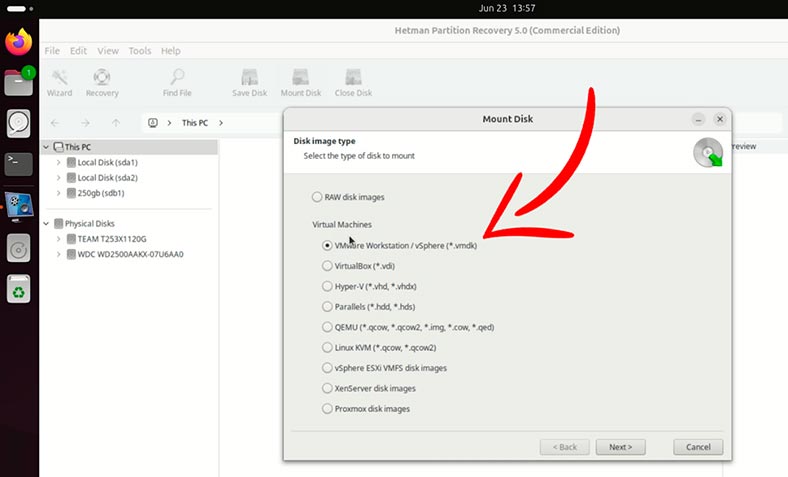
Task: Select Hyper-V (*.vhd, *.vhdx) option
Action: click(x=327, y=286)
